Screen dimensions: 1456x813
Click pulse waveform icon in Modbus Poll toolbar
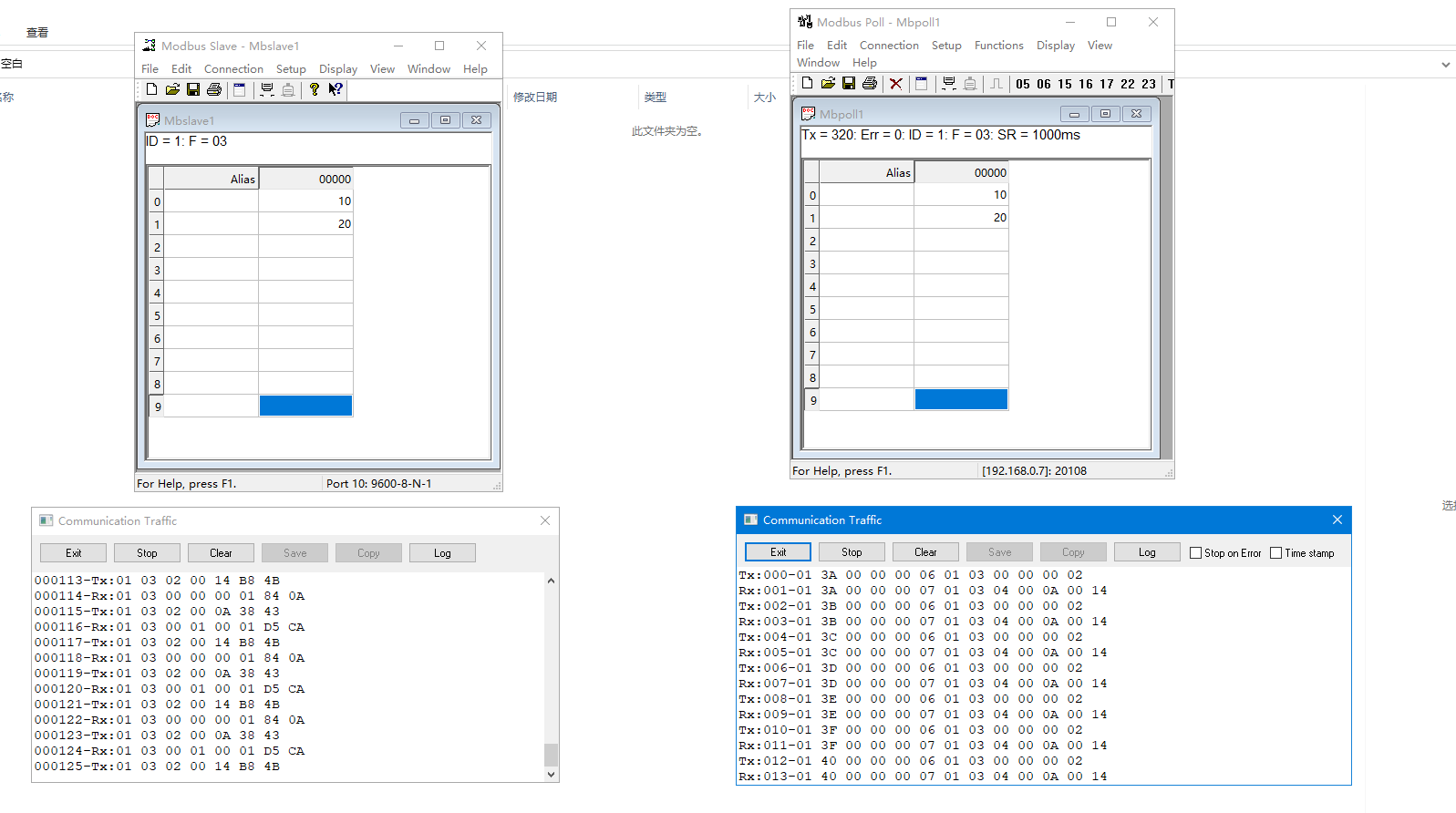click(x=996, y=83)
